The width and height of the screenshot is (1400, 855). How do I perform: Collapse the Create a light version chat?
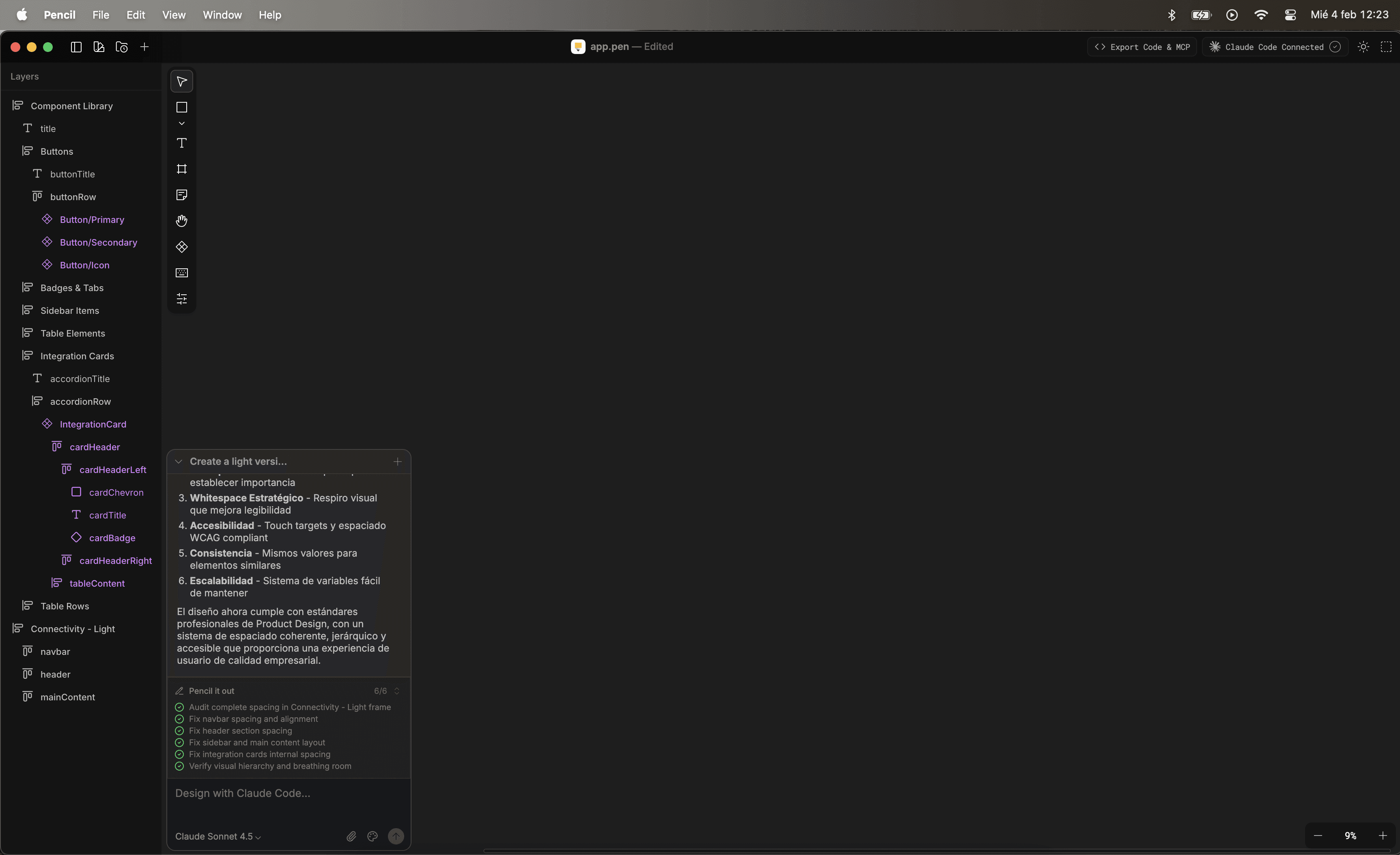pyautogui.click(x=179, y=462)
